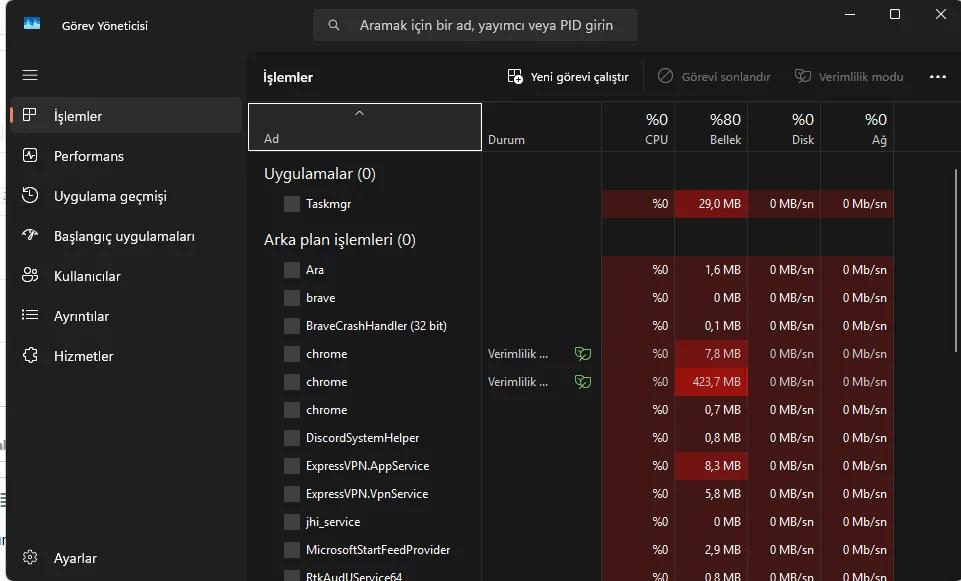
Task: Collapse sort chevron above Ad column
Action: coord(359,113)
